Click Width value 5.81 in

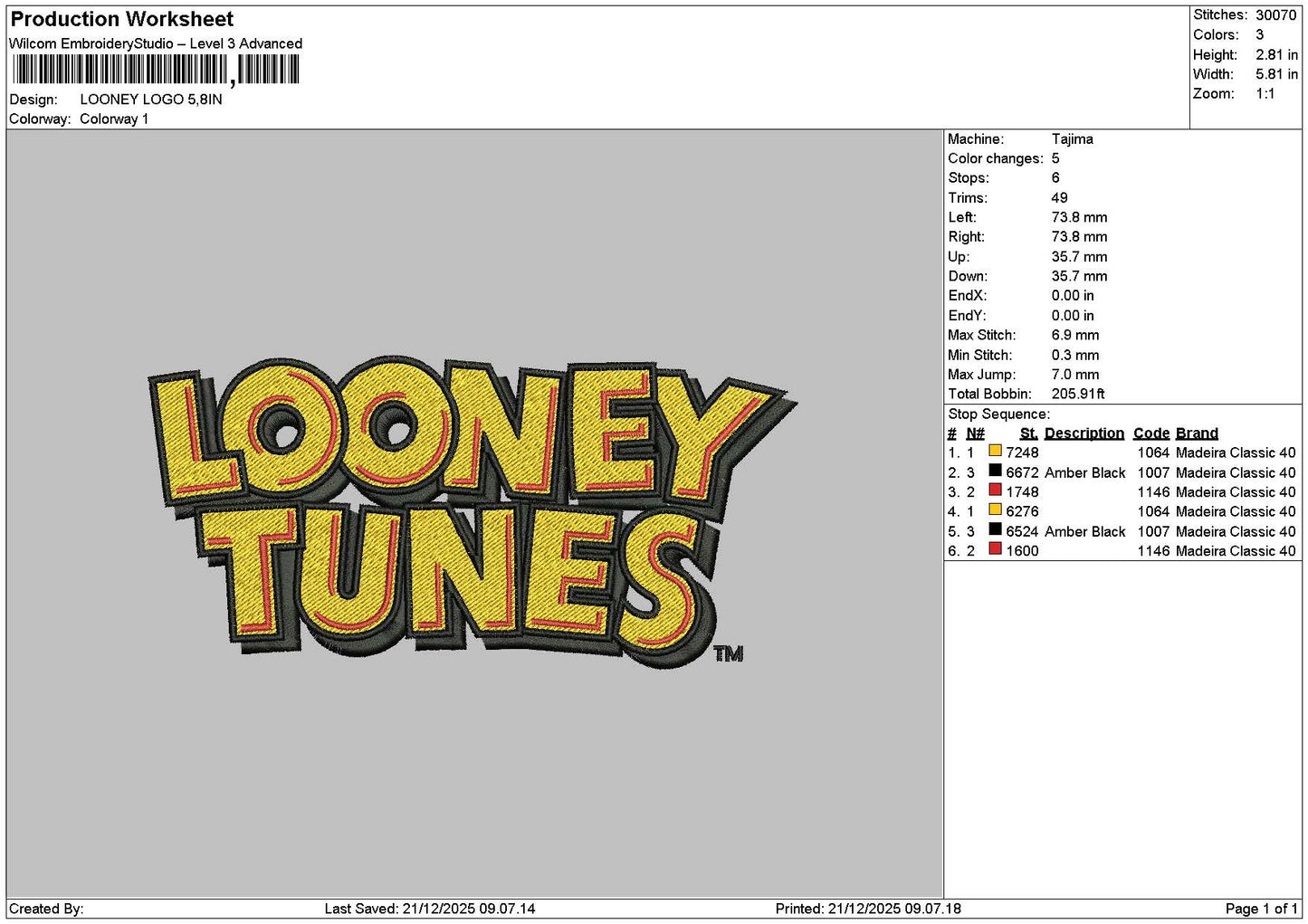1276,74
